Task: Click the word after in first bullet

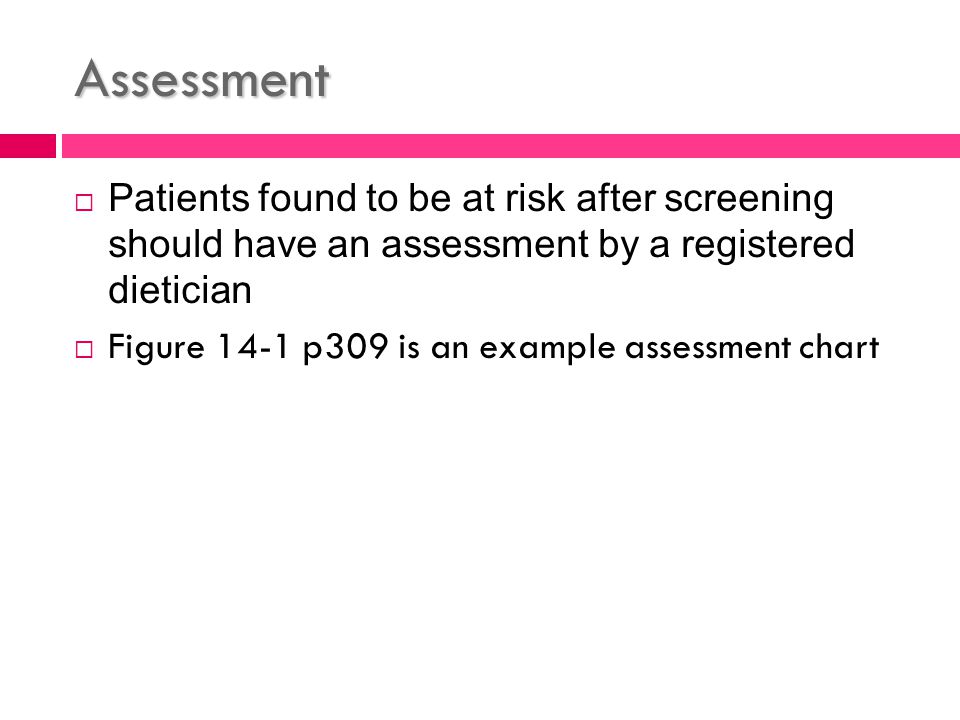Action: tap(615, 198)
